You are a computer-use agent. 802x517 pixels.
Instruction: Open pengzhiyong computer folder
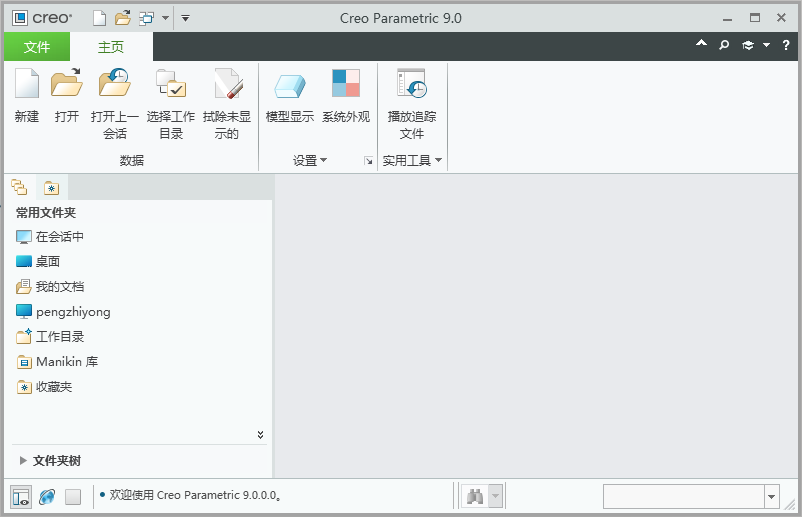click(x=63, y=311)
